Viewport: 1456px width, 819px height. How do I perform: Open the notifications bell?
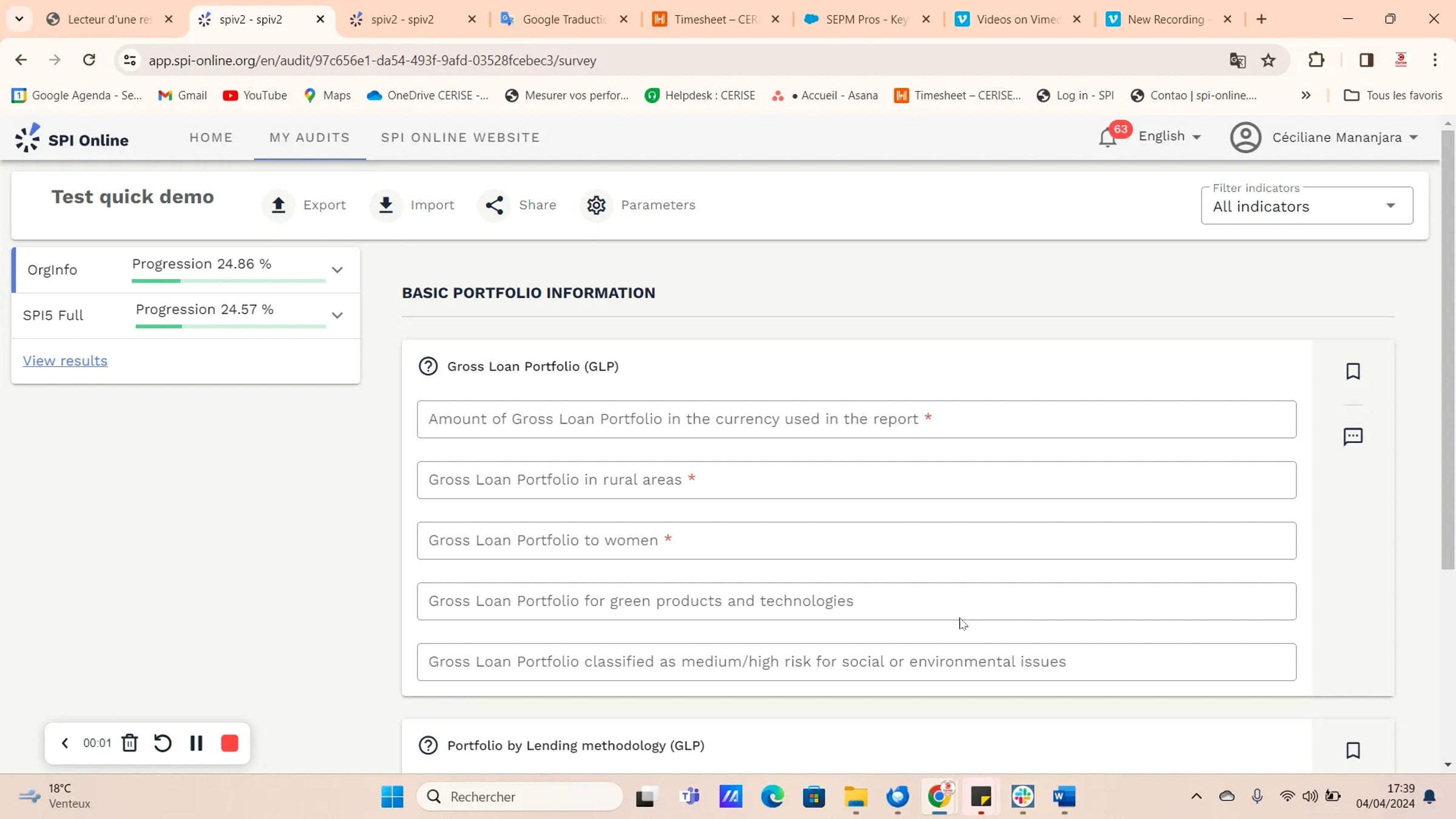click(1108, 138)
